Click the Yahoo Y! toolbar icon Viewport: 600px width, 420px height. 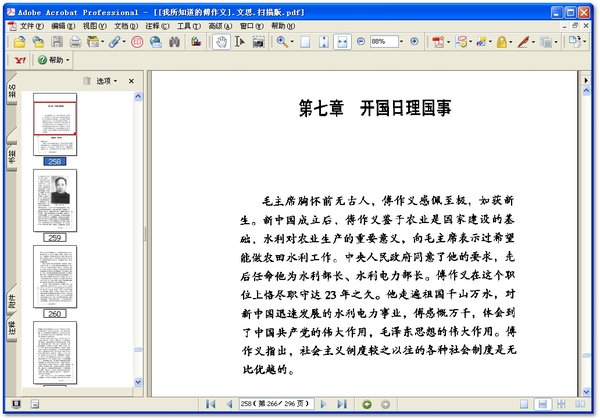click(20, 60)
